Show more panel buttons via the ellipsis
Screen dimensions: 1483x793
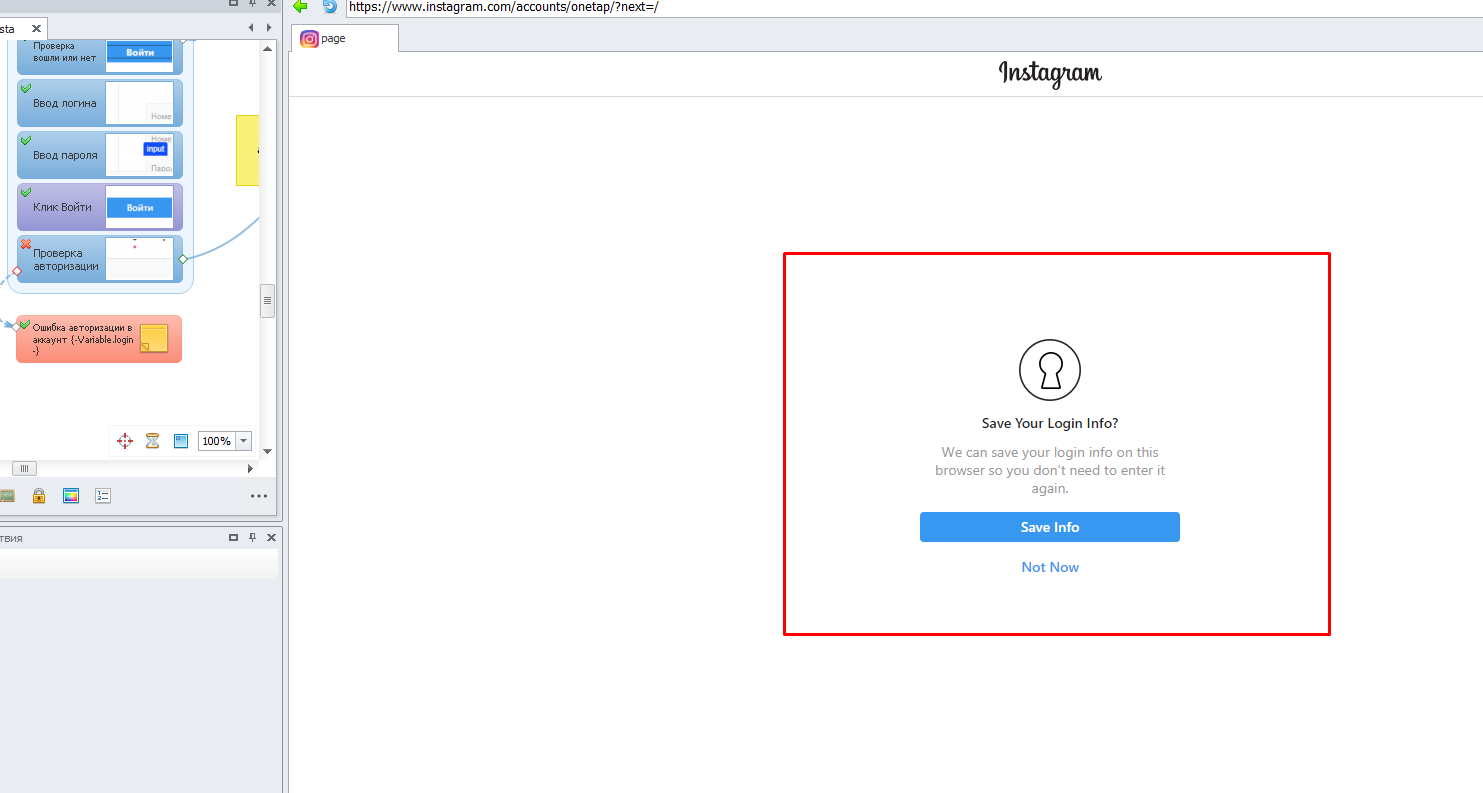(259, 496)
